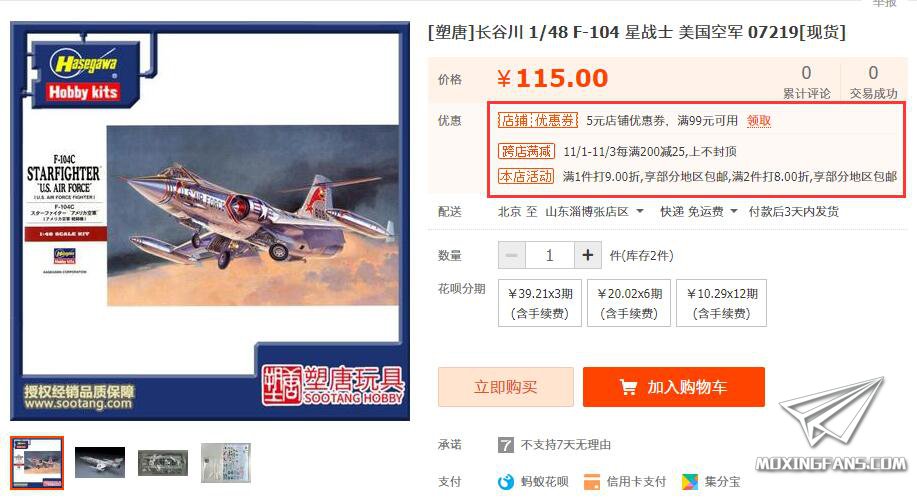
Task: Click the Hasegawa Hobby kits logo
Action: (x=85, y=76)
